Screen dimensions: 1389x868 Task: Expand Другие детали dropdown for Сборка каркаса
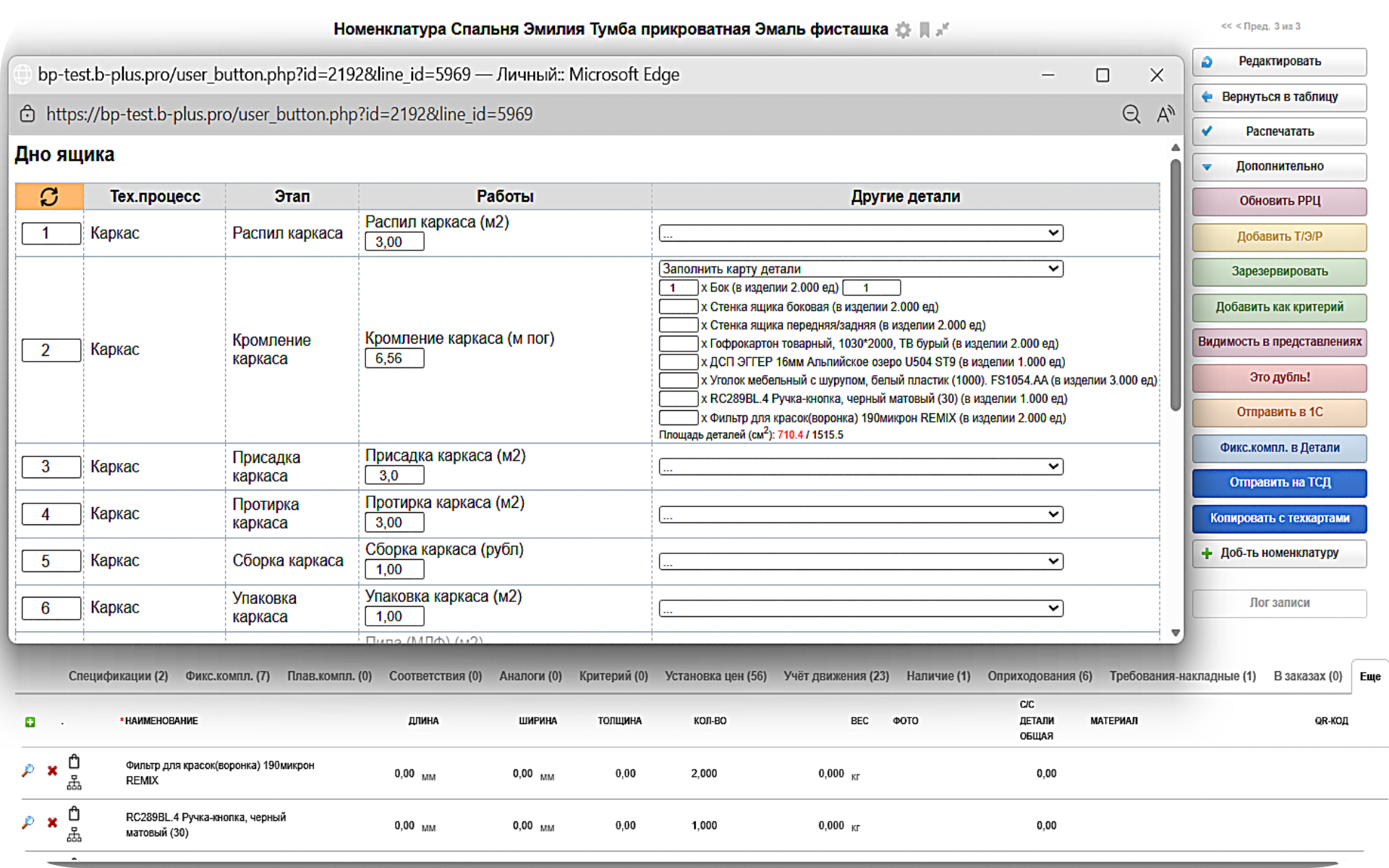coord(860,561)
